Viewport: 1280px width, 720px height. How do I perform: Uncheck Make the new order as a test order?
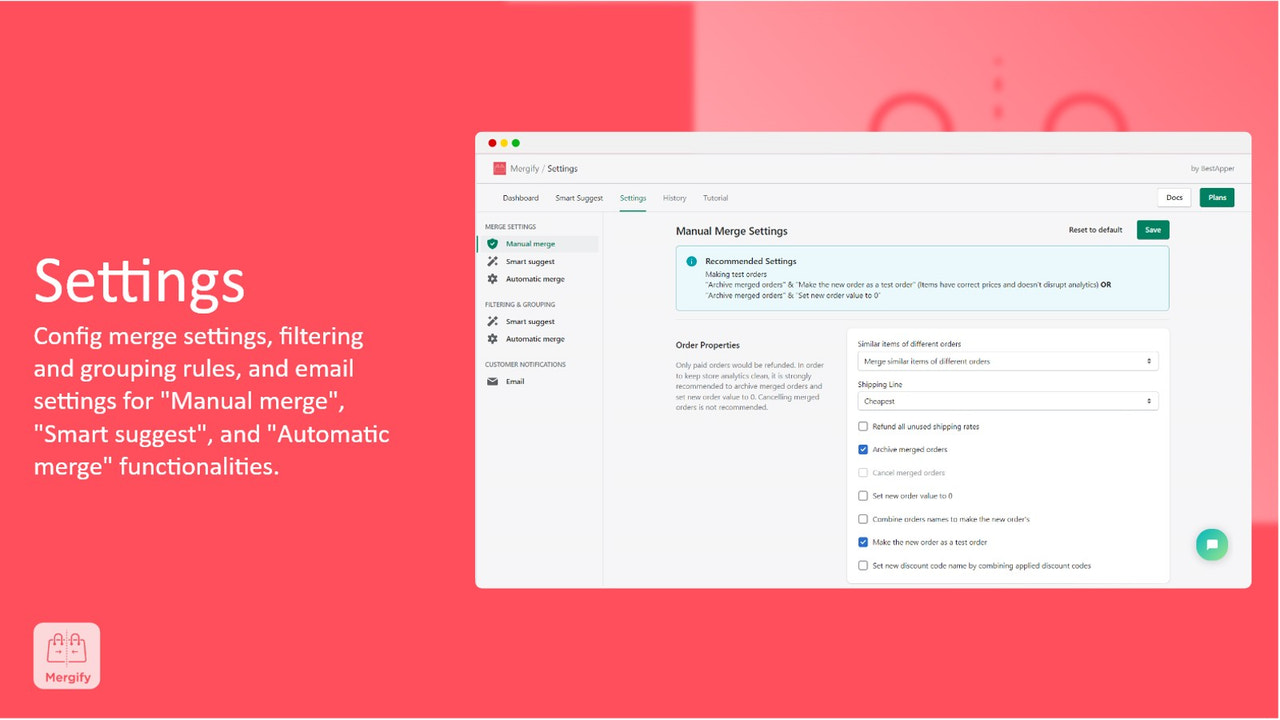click(863, 542)
